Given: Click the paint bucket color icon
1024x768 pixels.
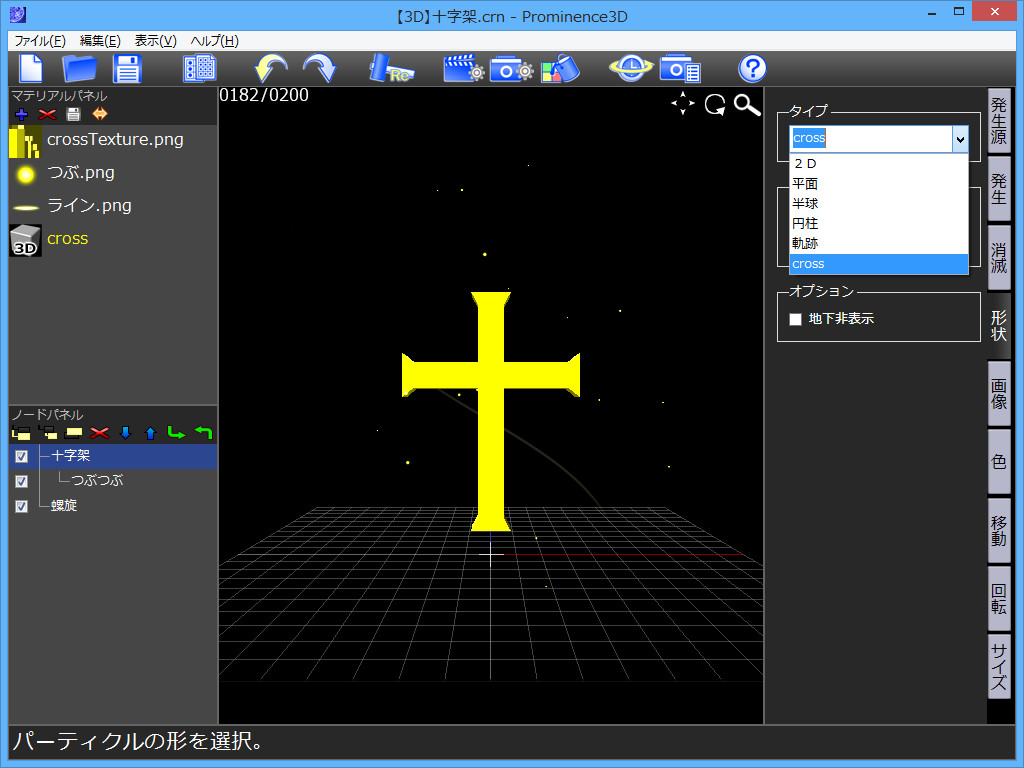Looking at the screenshot, I should point(560,69).
